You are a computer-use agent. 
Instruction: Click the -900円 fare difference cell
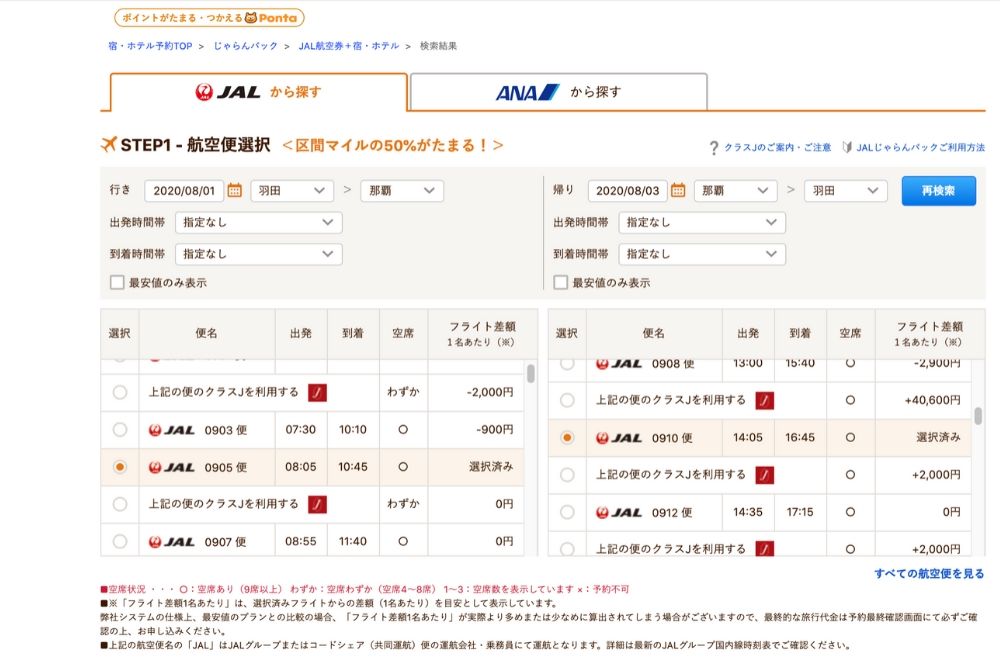click(476, 430)
